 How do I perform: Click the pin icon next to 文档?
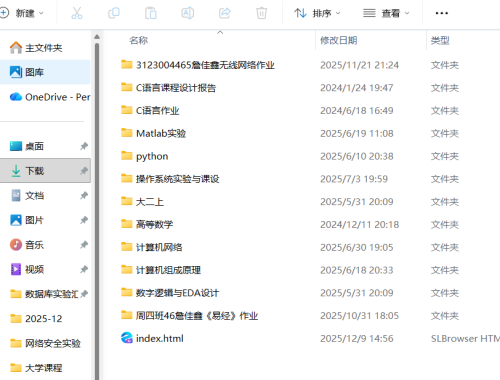tap(84, 195)
